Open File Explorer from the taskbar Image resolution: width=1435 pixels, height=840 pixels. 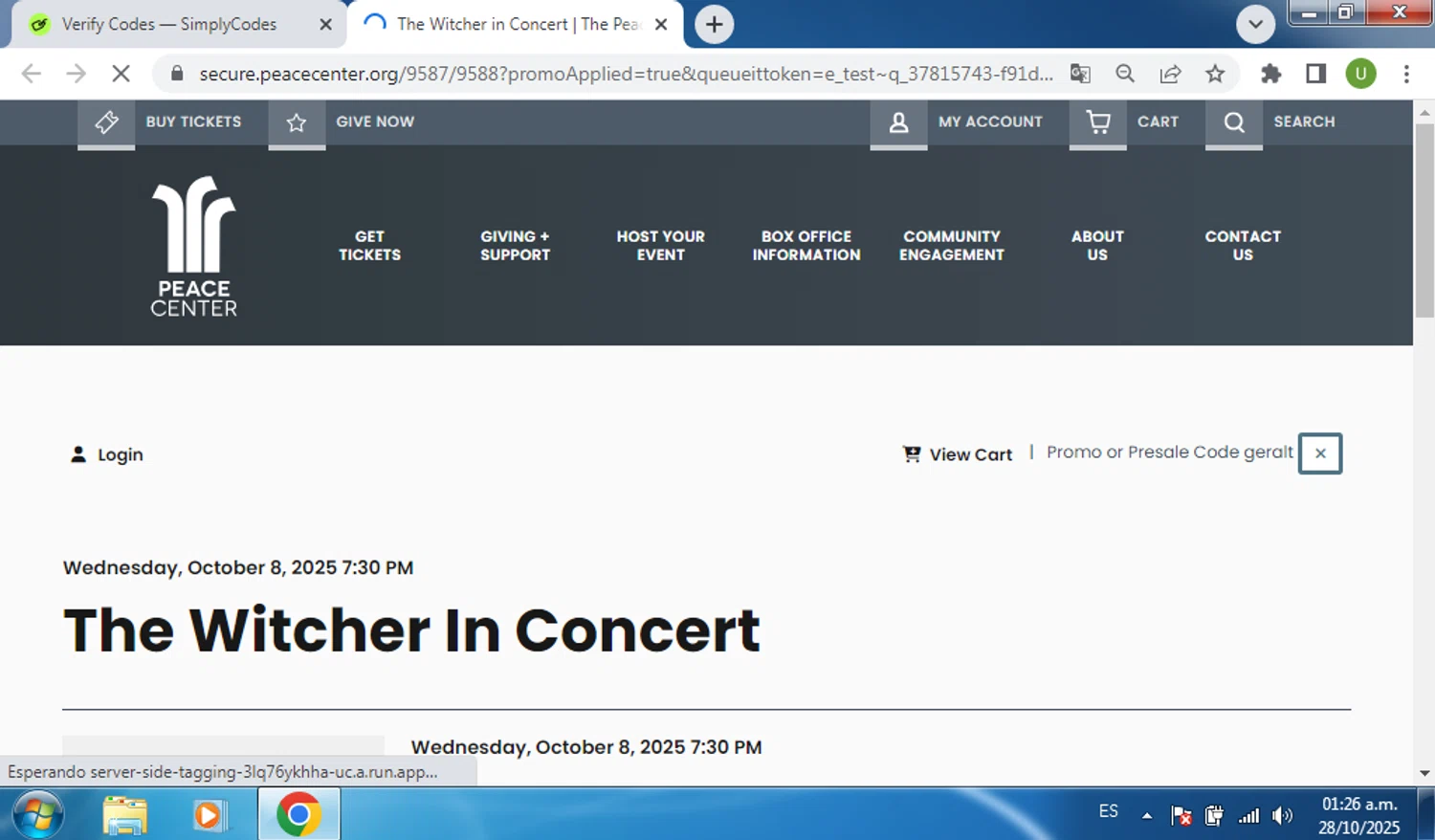point(125,815)
